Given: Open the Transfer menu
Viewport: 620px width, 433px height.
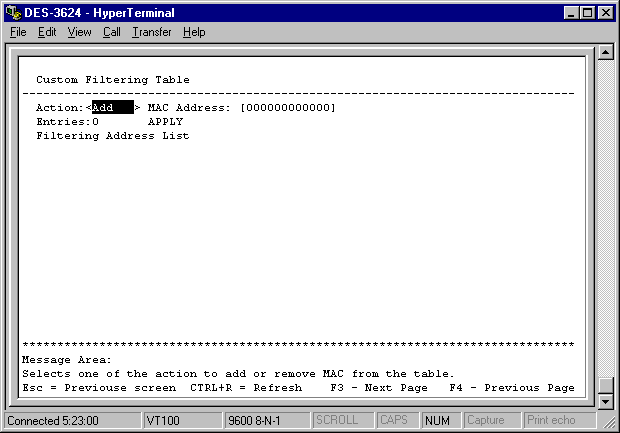Looking at the screenshot, I should coord(151,32).
